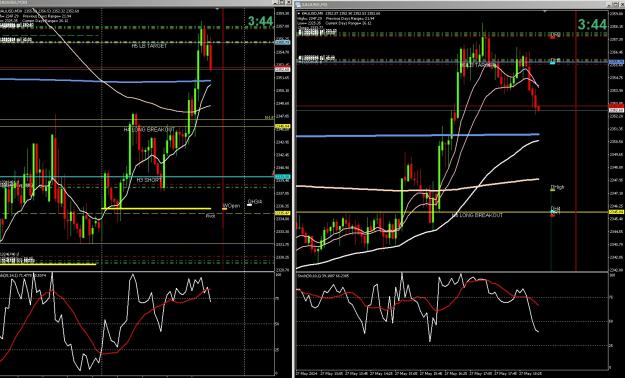Image resolution: width=625 pixels, height=378 pixels.
Task: Click the yellow price tag on right chart axis
Action: [x=616, y=212]
